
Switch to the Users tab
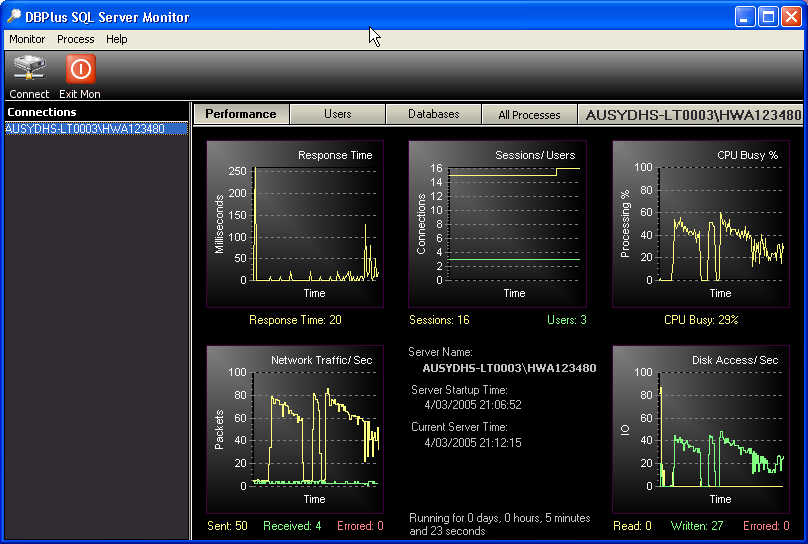click(338, 114)
